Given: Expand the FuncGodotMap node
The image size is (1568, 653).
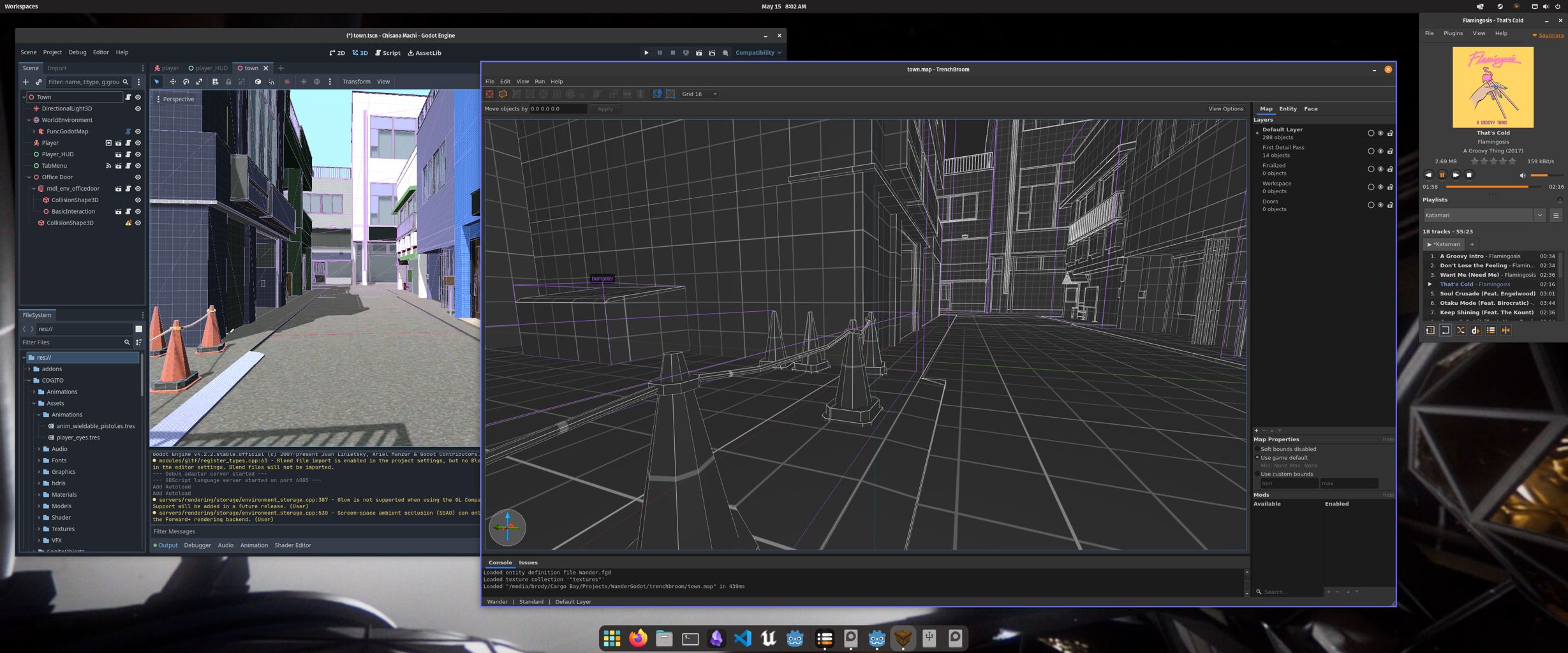Looking at the screenshot, I should [34, 131].
